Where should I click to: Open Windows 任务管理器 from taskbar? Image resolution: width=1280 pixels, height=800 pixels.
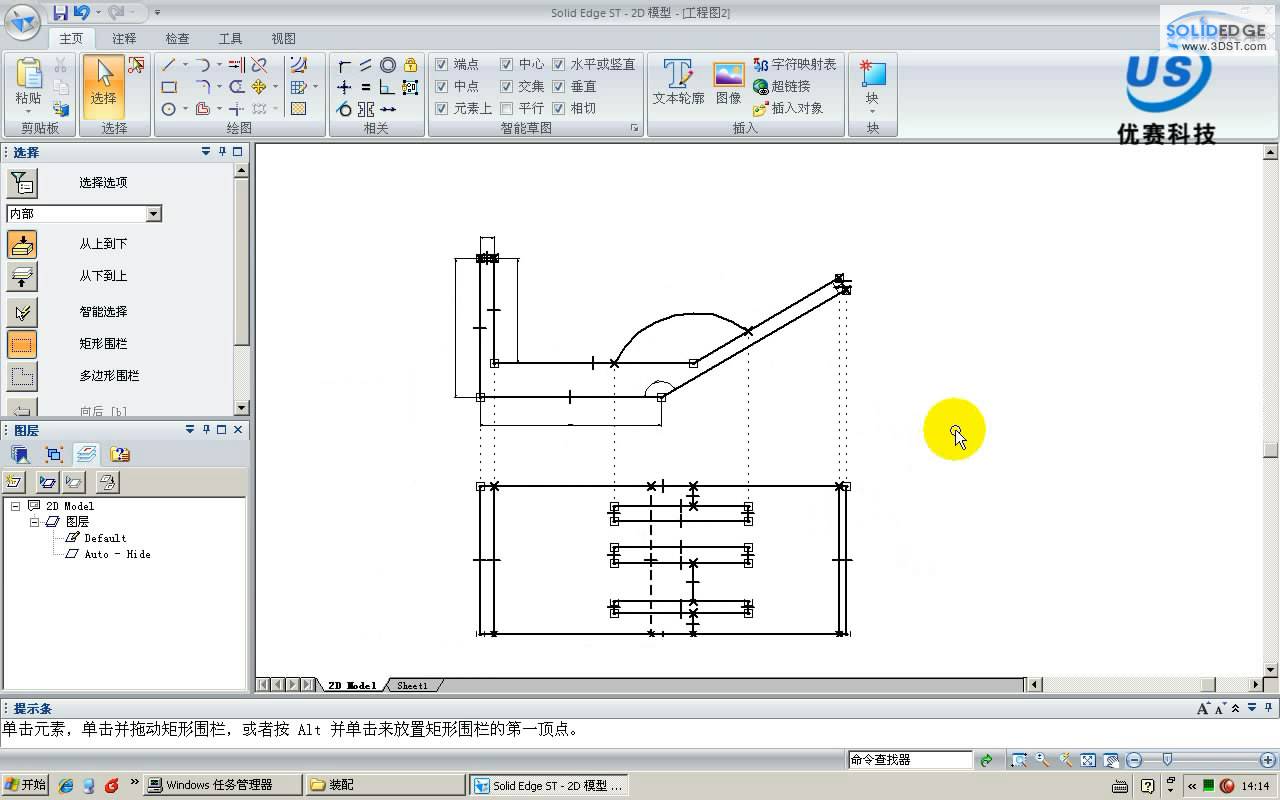pos(221,785)
